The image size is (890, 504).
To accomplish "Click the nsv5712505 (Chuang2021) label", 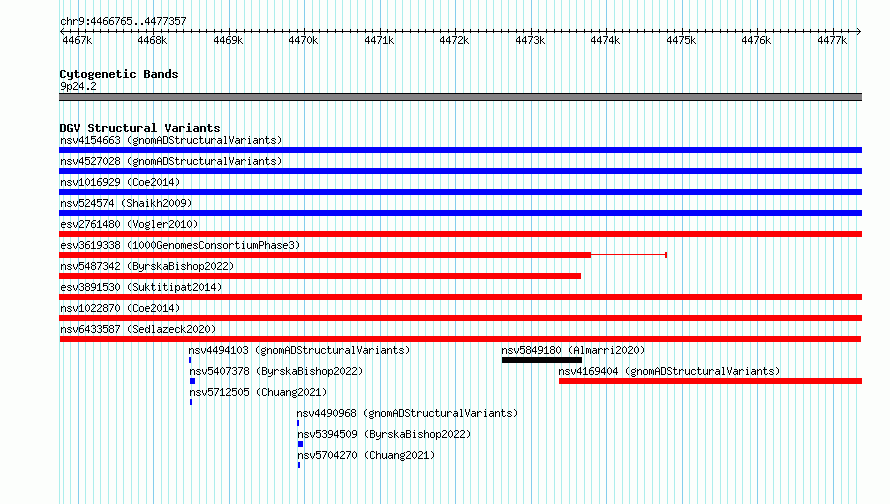I will 258,392.
